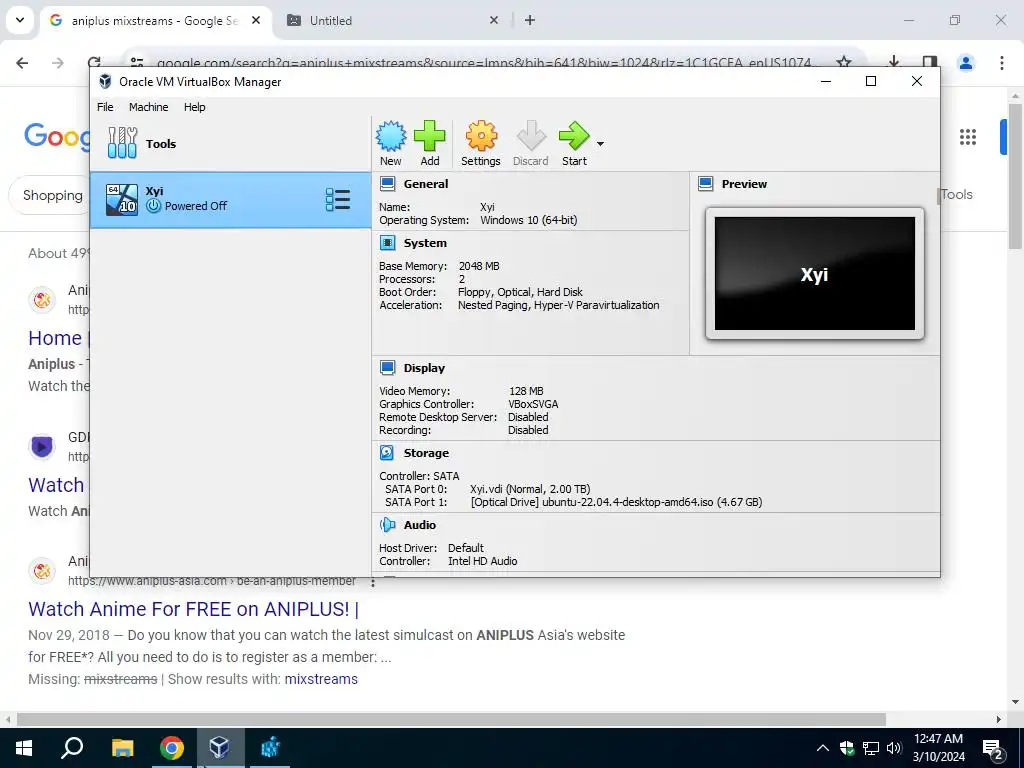Click the Intel HD Audio controller value

point(482,561)
